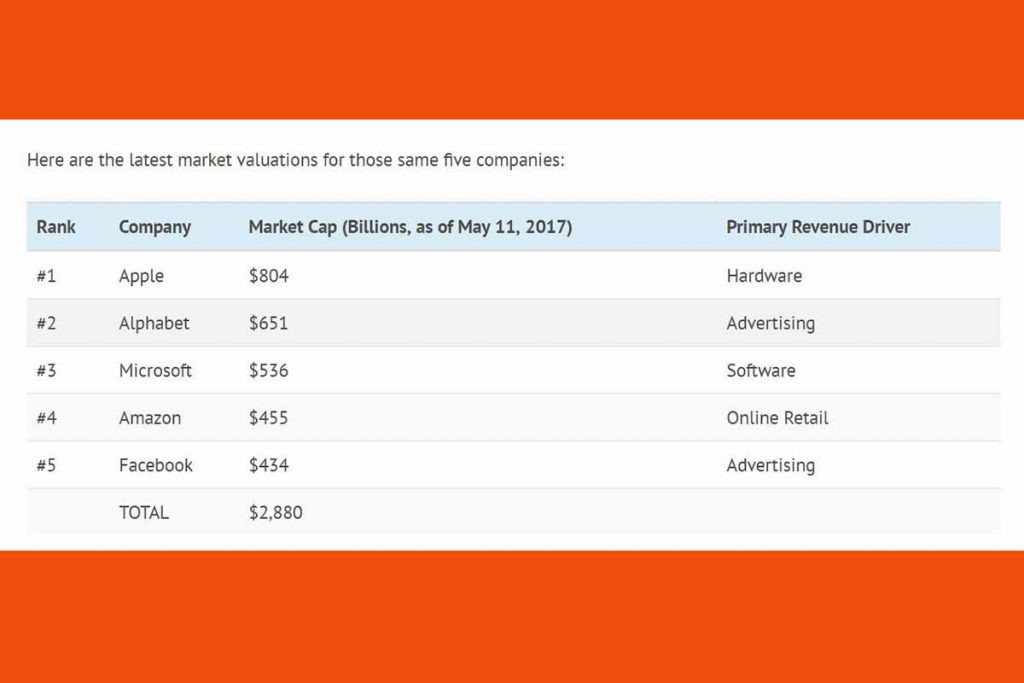Select the $455 market cap value
The image size is (1024, 683).
coord(268,418)
